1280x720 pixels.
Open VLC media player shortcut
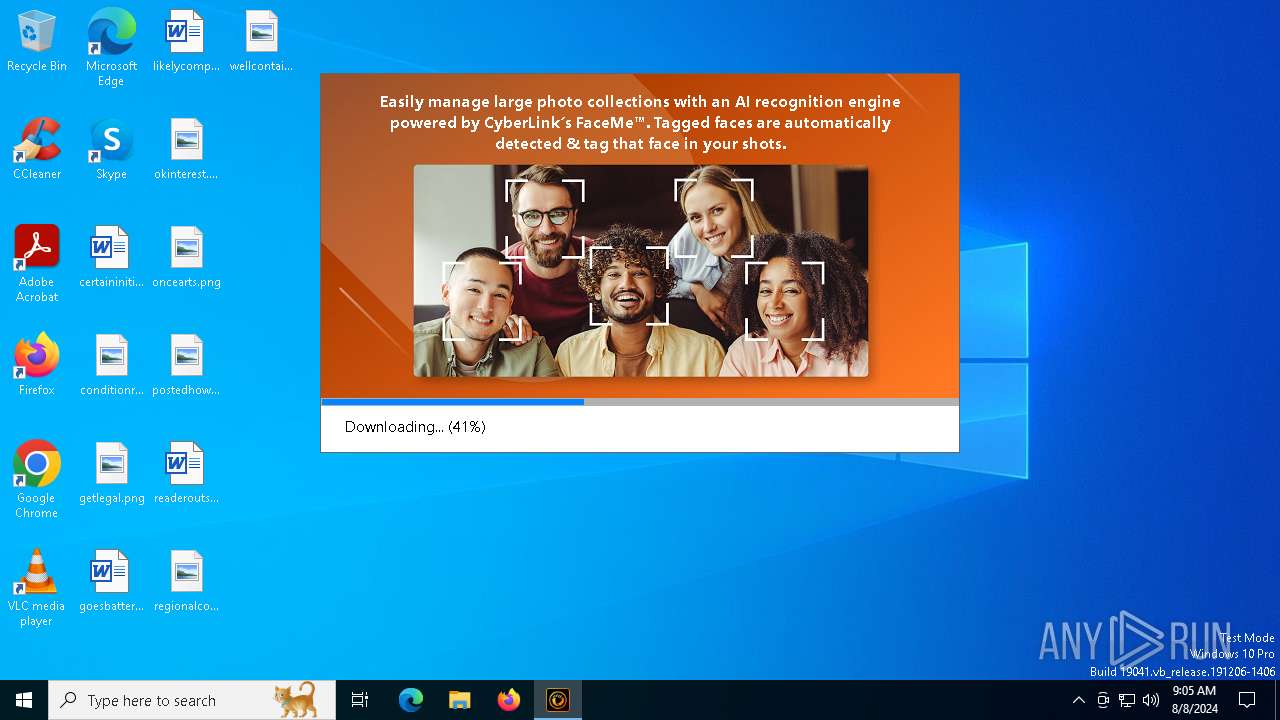[37, 587]
